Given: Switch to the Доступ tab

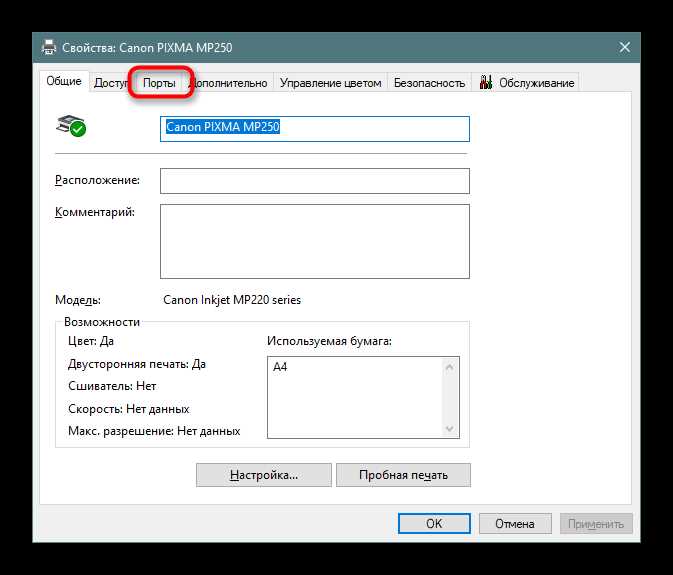Looking at the screenshot, I should click(111, 82).
